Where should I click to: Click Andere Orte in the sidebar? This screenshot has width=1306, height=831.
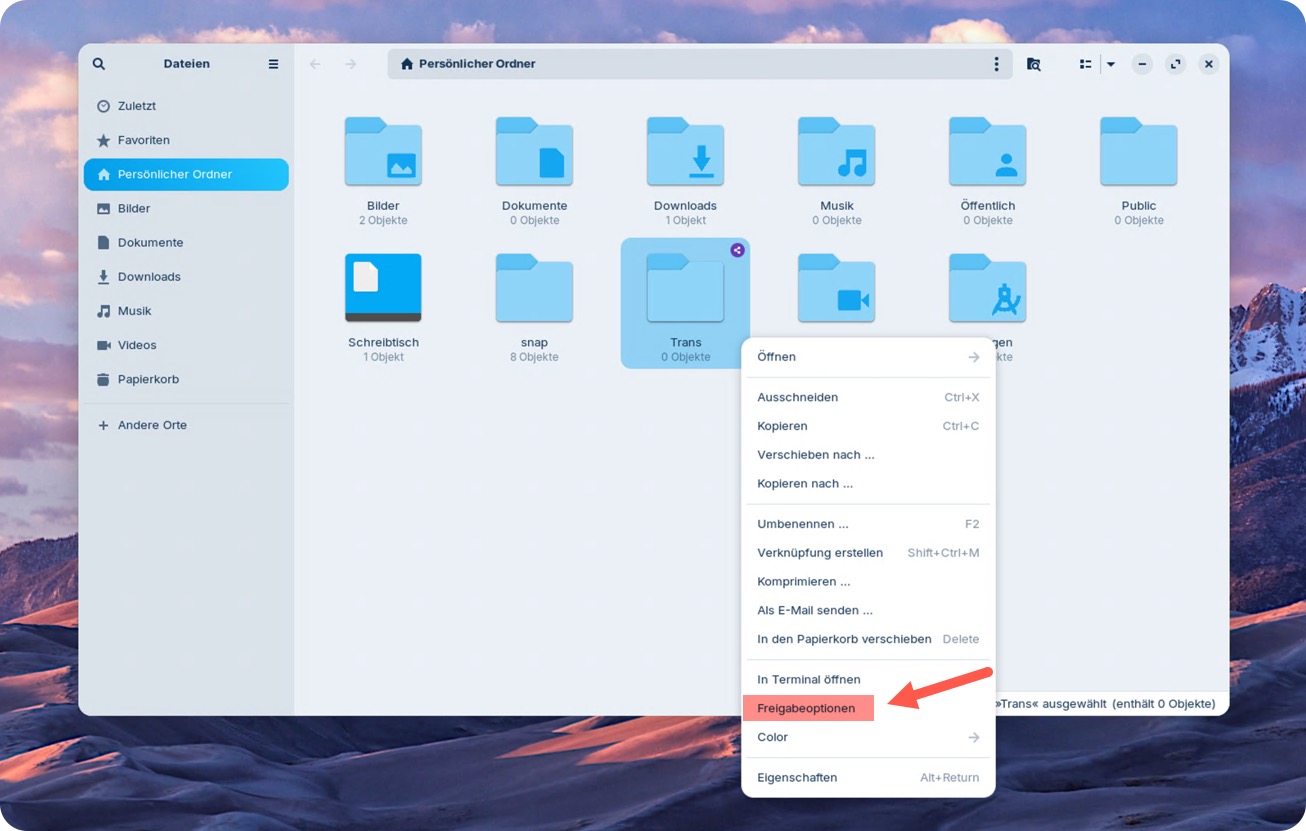pyautogui.click(x=150, y=425)
